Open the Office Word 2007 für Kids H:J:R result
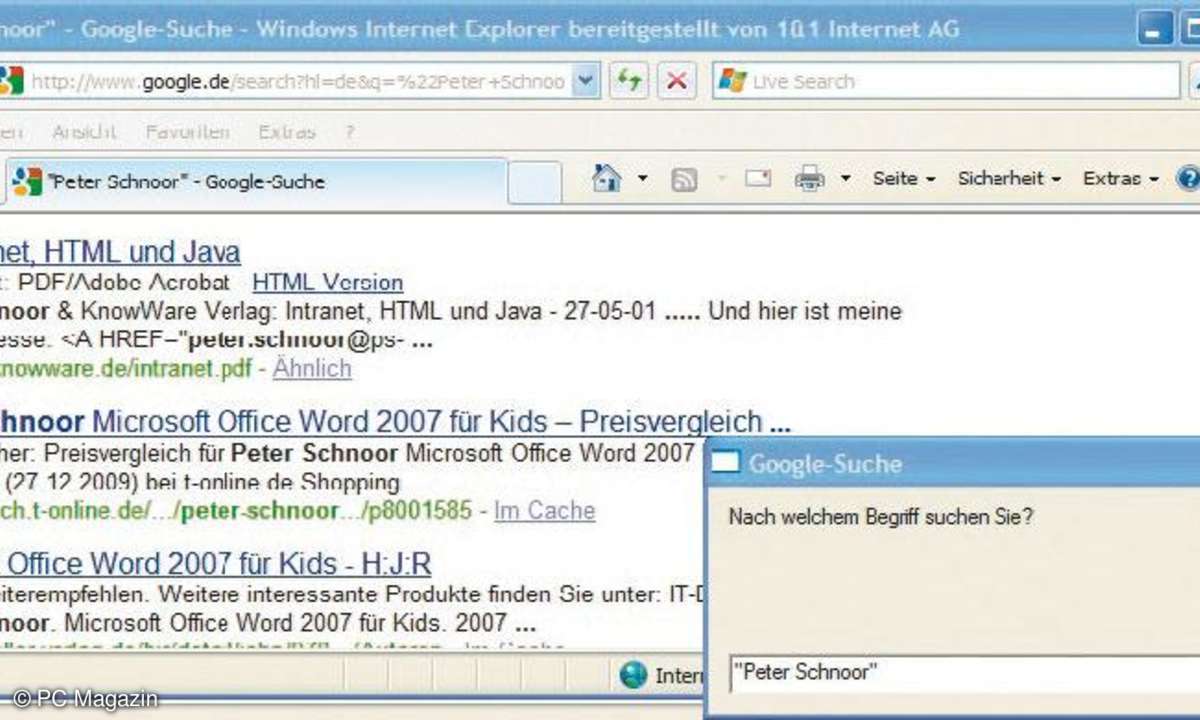The width and height of the screenshot is (1200, 720). point(216,564)
